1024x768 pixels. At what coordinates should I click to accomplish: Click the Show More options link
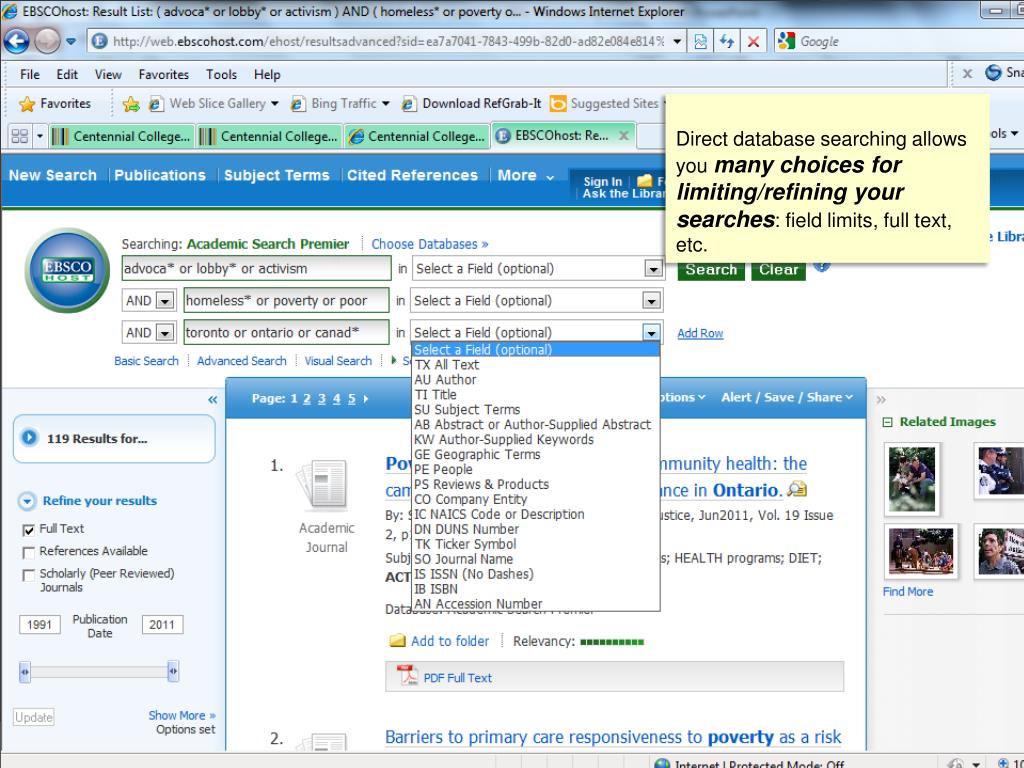pyautogui.click(x=182, y=715)
